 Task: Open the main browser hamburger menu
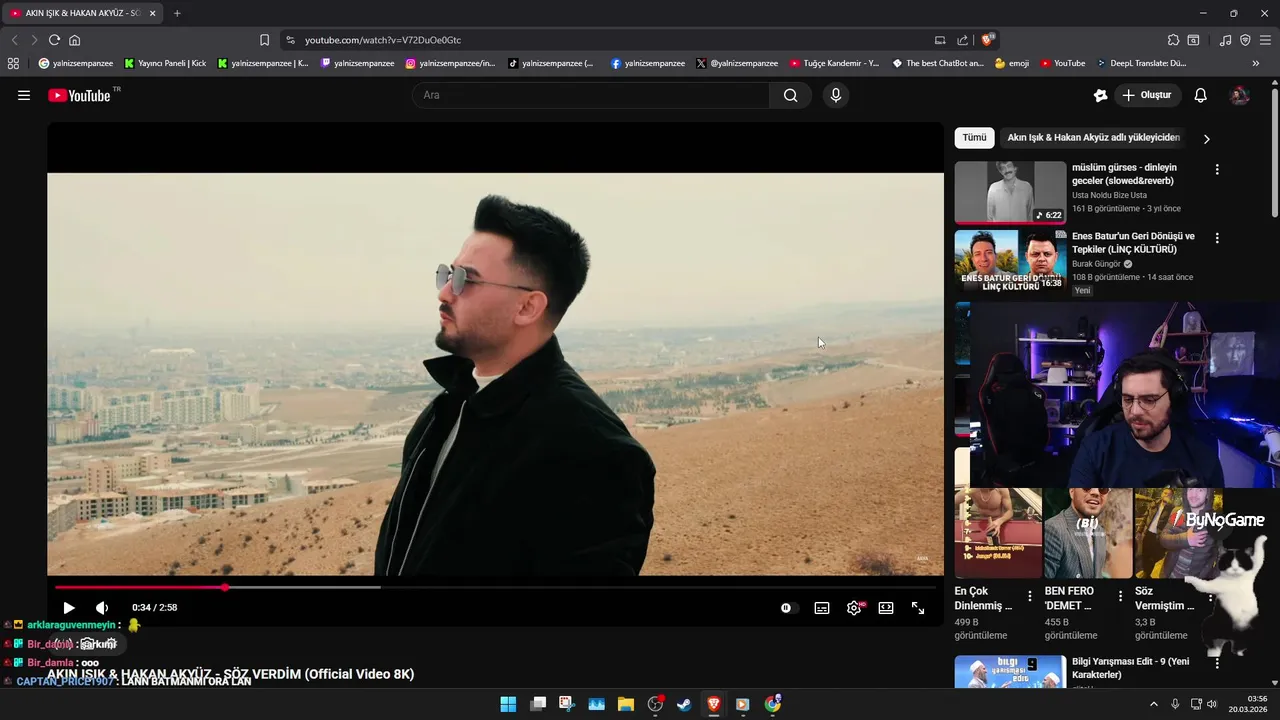1266,40
